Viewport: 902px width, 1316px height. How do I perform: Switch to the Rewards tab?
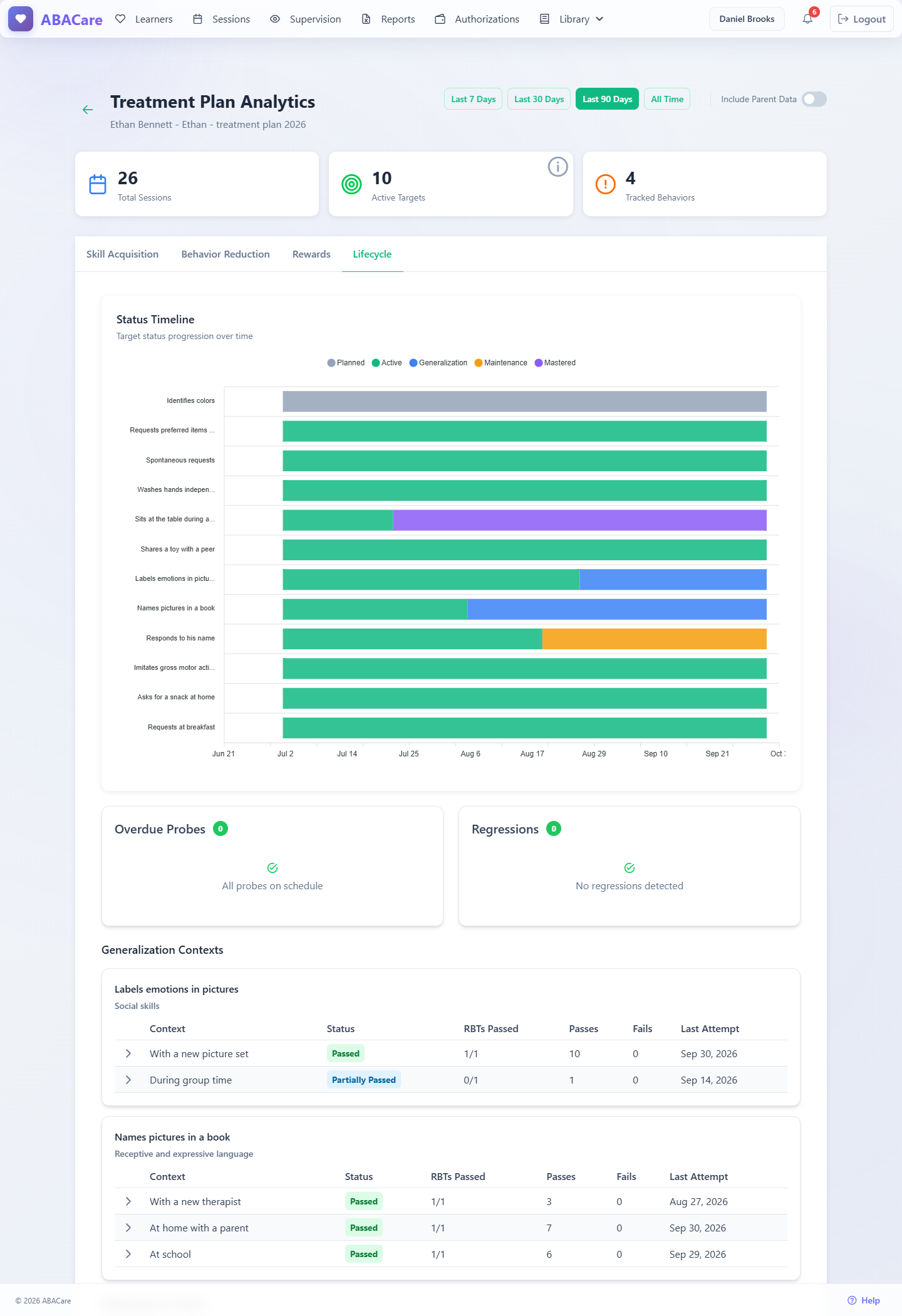tap(311, 254)
